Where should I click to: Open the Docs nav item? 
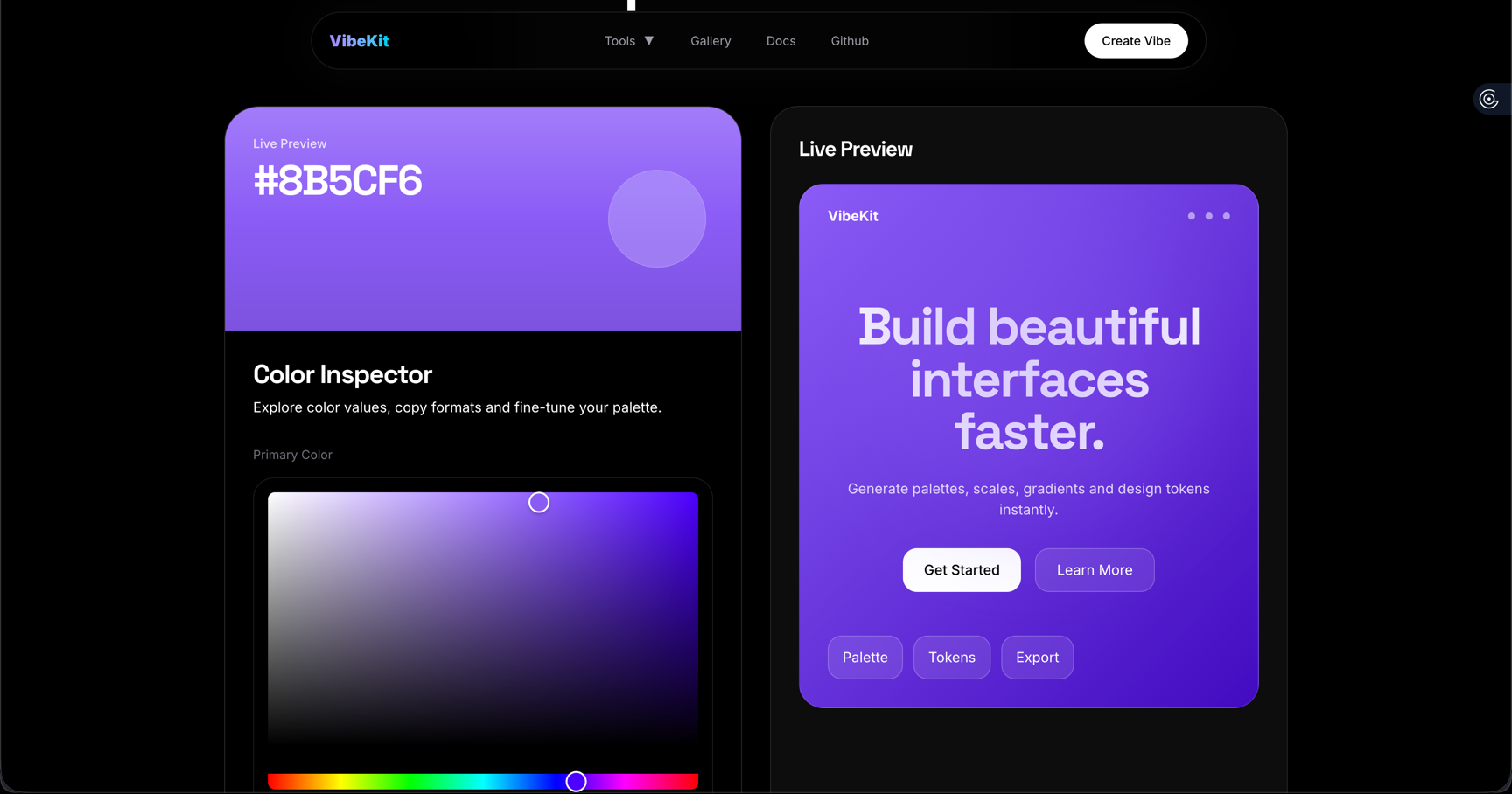(780, 41)
